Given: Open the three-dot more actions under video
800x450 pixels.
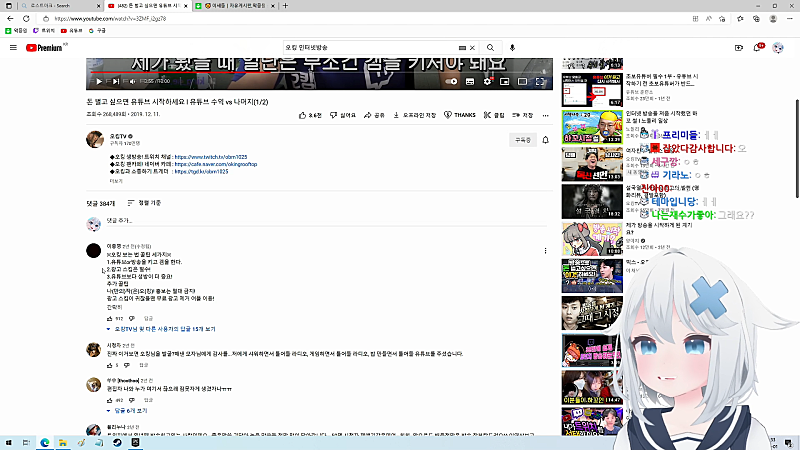Looking at the screenshot, I should pos(545,115).
